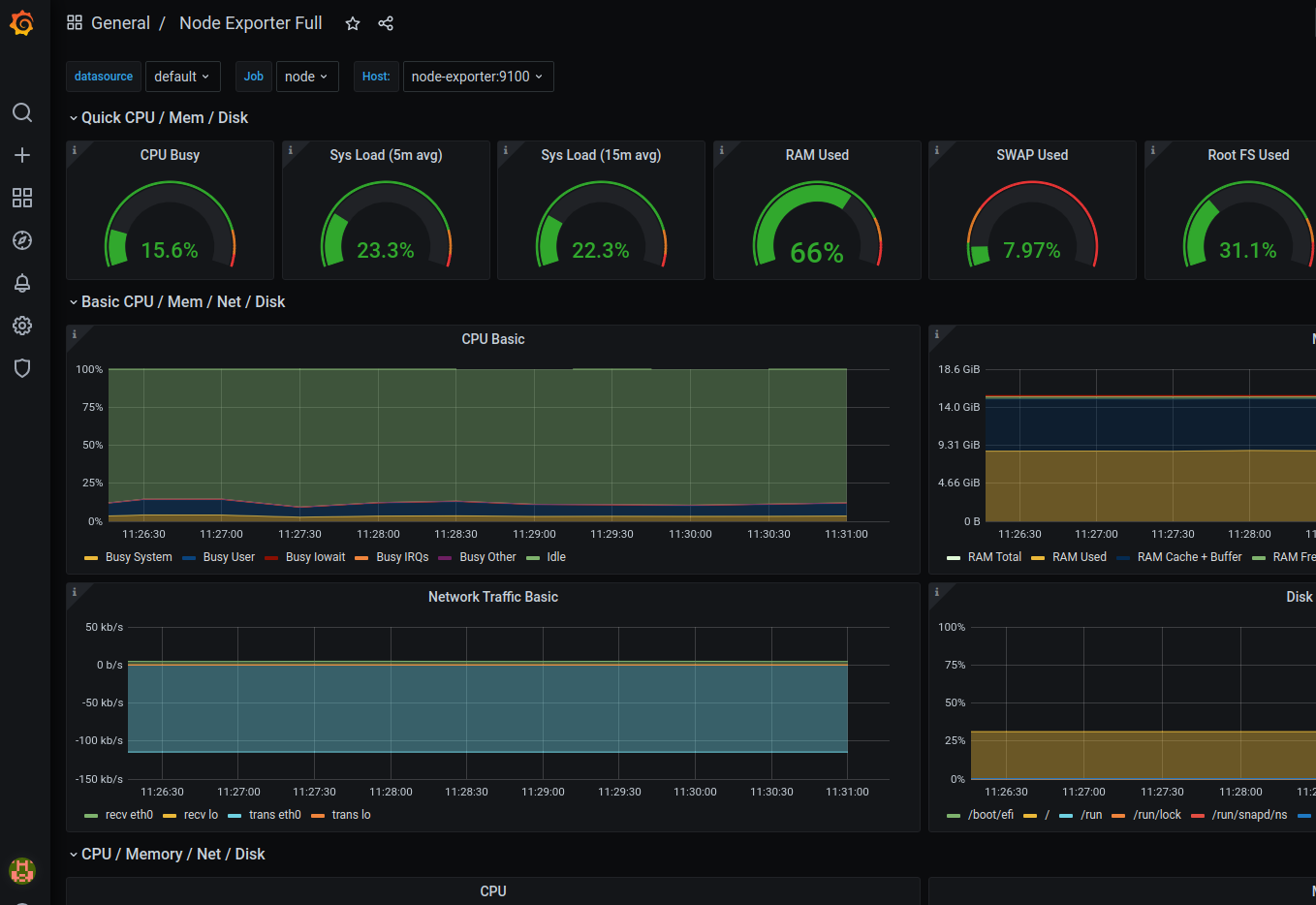The width and height of the screenshot is (1316, 905).
Task: Click the Create plus icon in sidebar
Action: click(x=22, y=155)
